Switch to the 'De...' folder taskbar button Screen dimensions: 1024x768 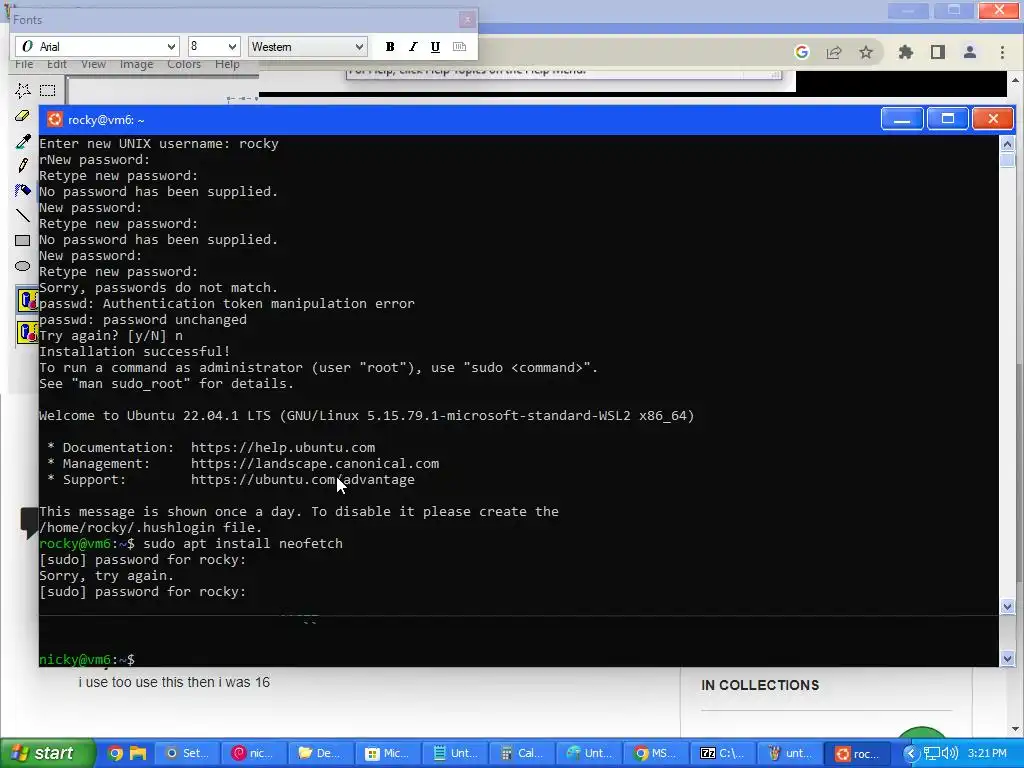[320, 753]
